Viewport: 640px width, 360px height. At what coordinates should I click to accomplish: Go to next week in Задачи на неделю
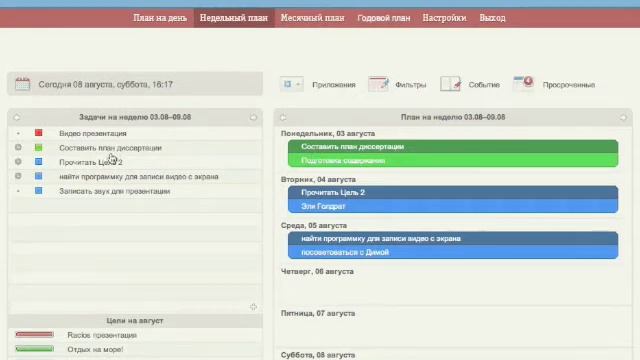pyautogui.click(x=253, y=118)
